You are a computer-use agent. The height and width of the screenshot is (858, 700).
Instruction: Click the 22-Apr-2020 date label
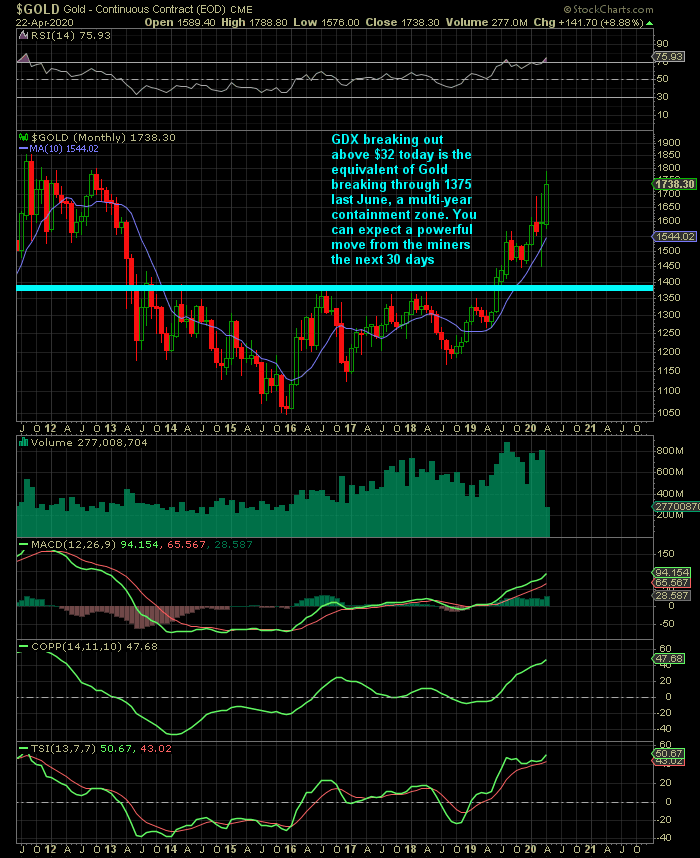44,23
